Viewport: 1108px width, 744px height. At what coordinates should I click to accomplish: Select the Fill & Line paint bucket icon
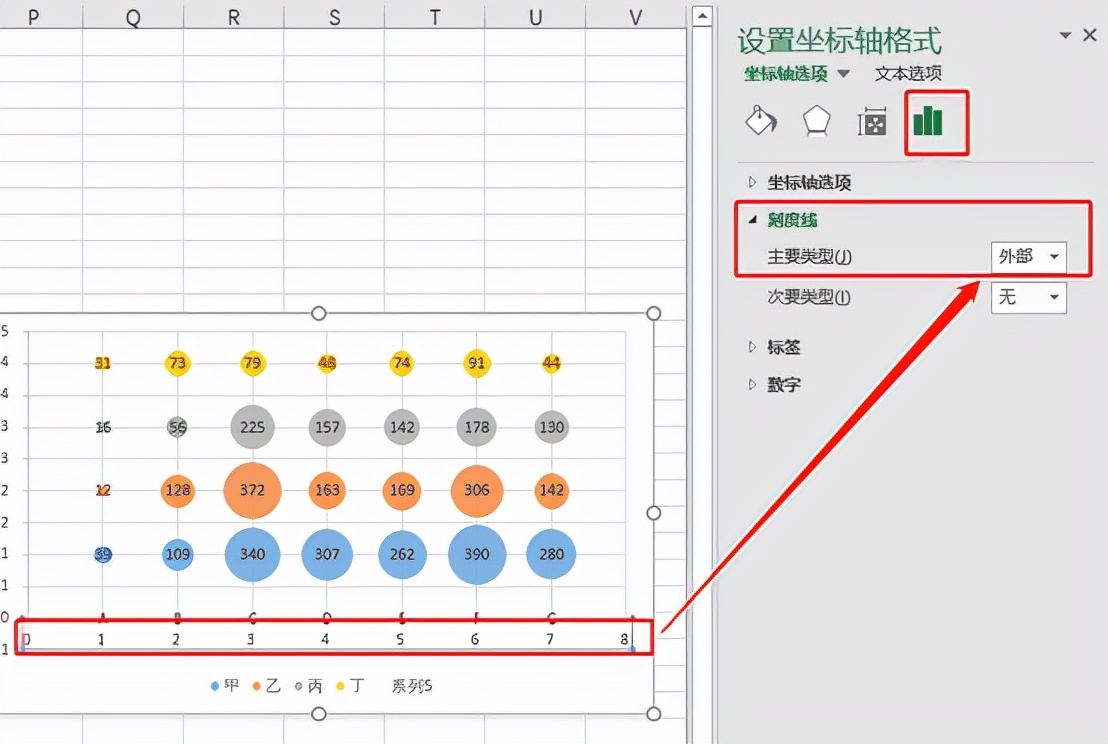click(x=760, y=120)
